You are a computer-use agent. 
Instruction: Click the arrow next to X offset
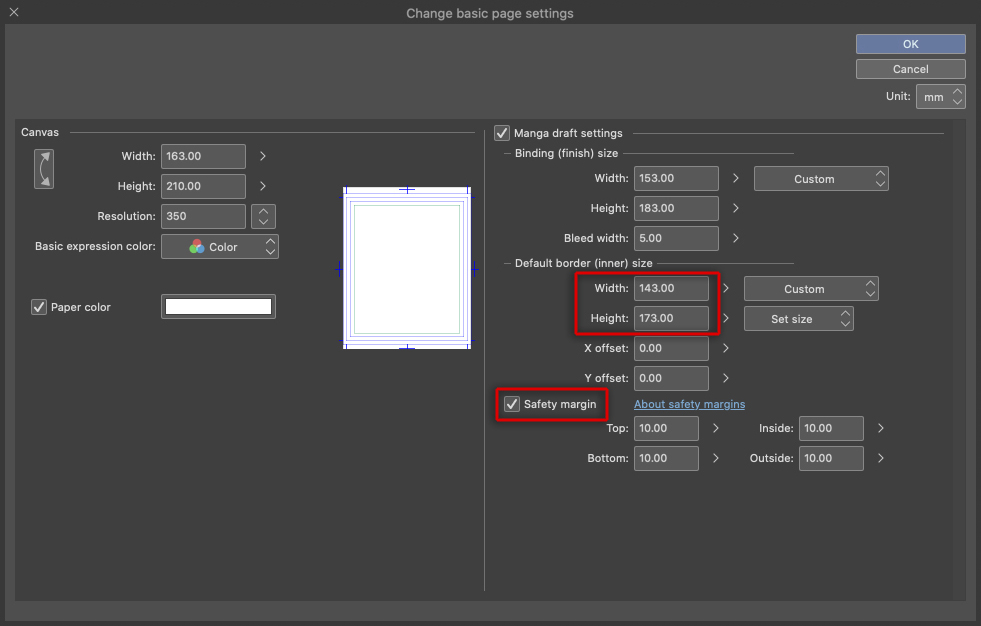click(x=726, y=348)
